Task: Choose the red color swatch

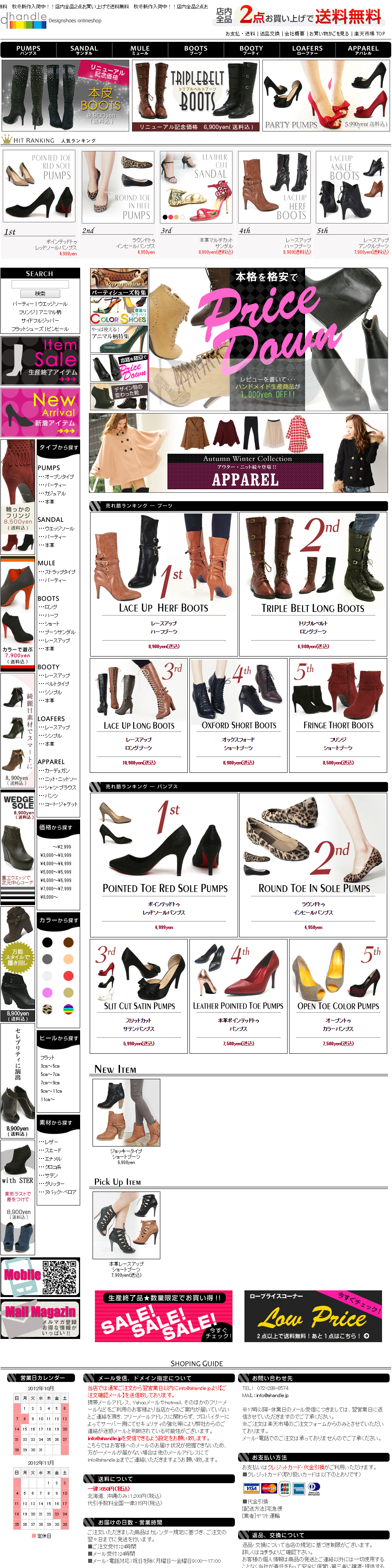Action: pyautogui.click(x=68, y=976)
